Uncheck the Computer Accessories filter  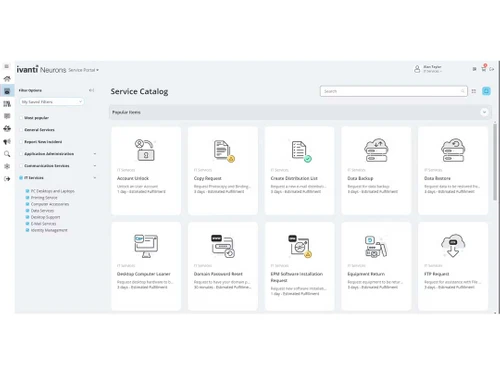tap(28, 204)
